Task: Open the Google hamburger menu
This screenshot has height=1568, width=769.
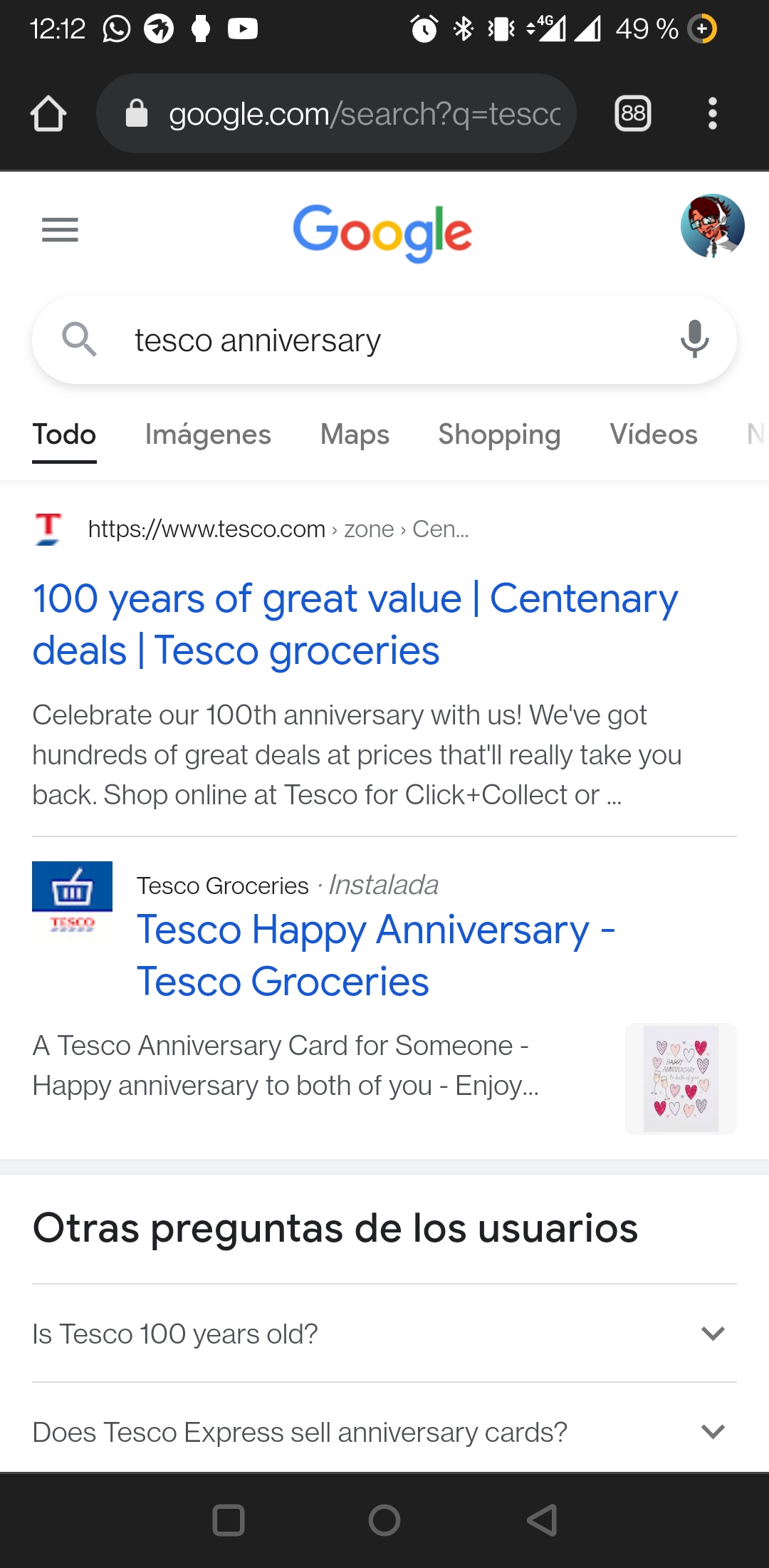Action: (x=60, y=229)
